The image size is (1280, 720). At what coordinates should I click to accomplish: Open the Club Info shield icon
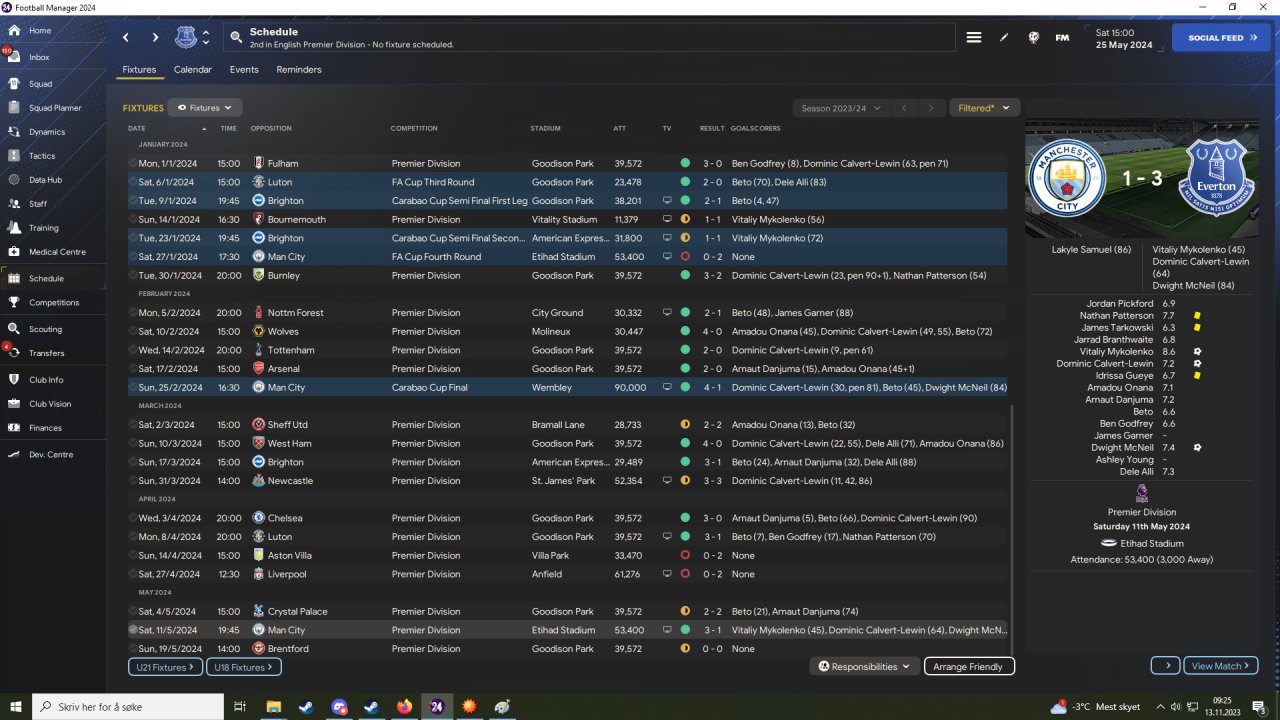[14, 380]
